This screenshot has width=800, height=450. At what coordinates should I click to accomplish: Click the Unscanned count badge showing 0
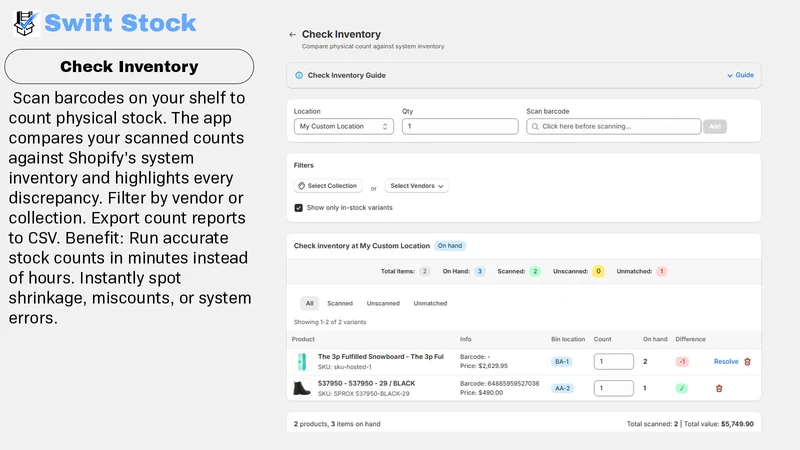pos(598,271)
